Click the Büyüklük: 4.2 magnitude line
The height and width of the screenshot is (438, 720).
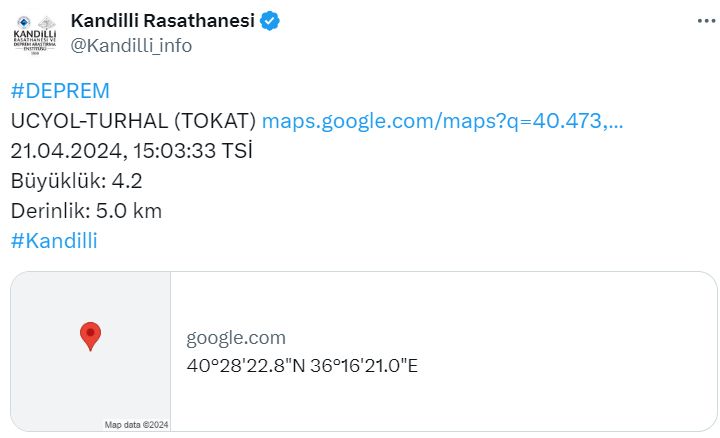[76, 181]
